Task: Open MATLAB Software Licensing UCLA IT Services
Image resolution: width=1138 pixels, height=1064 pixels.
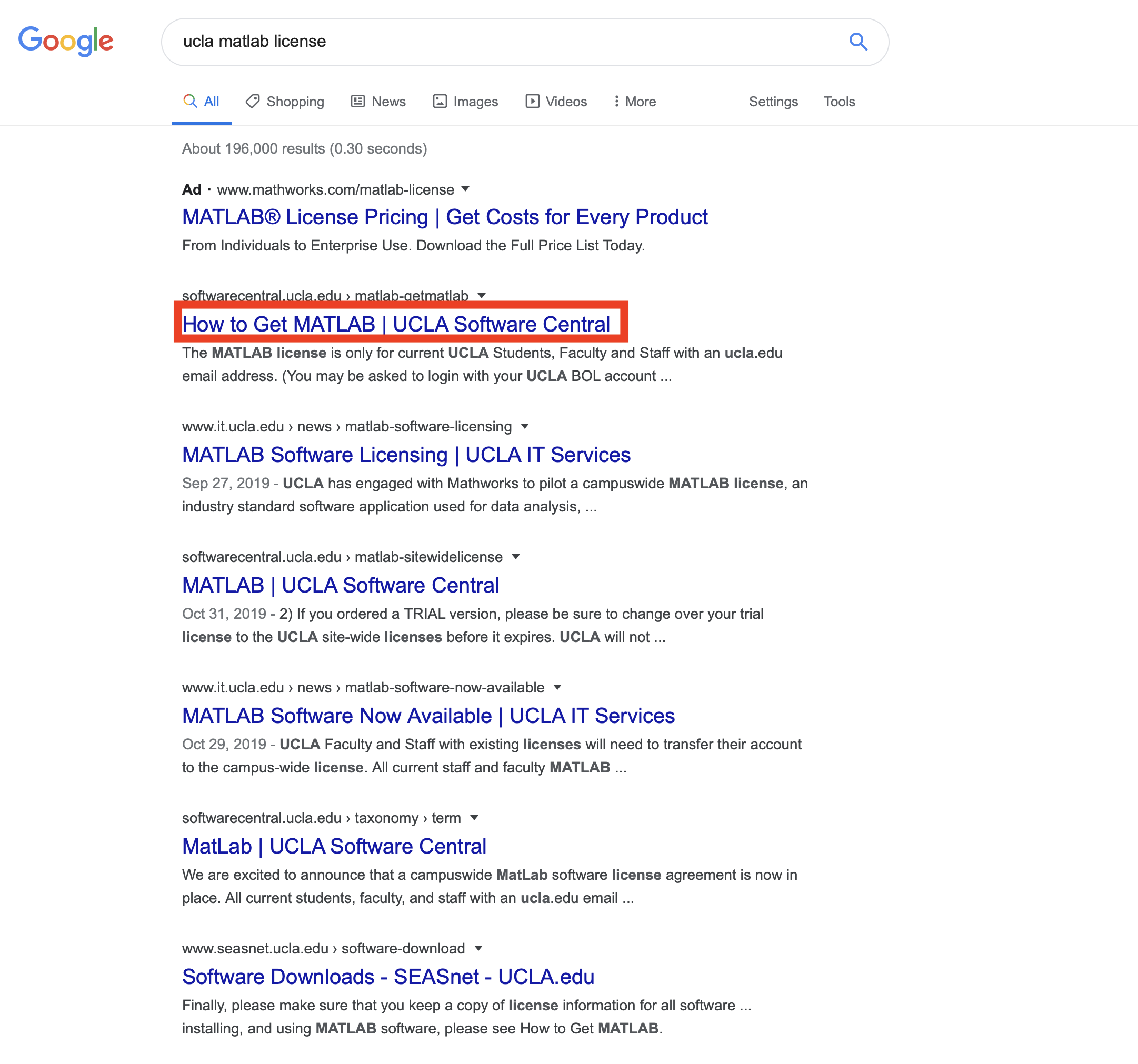Action: 406,455
